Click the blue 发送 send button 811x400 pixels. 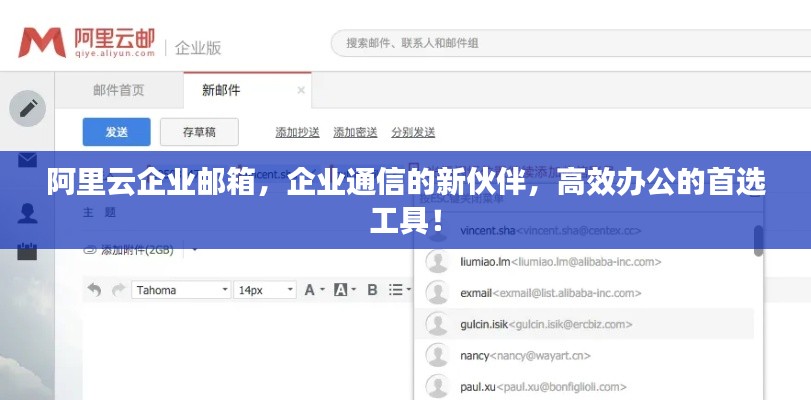coord(117,132)
